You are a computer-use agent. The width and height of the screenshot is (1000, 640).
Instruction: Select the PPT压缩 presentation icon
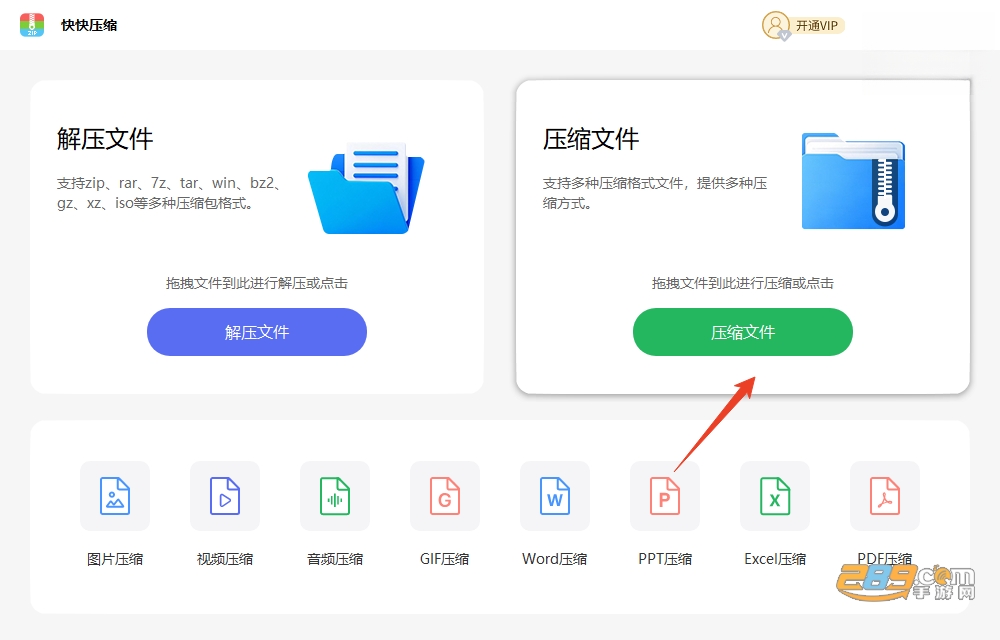[x=665, y=496]
